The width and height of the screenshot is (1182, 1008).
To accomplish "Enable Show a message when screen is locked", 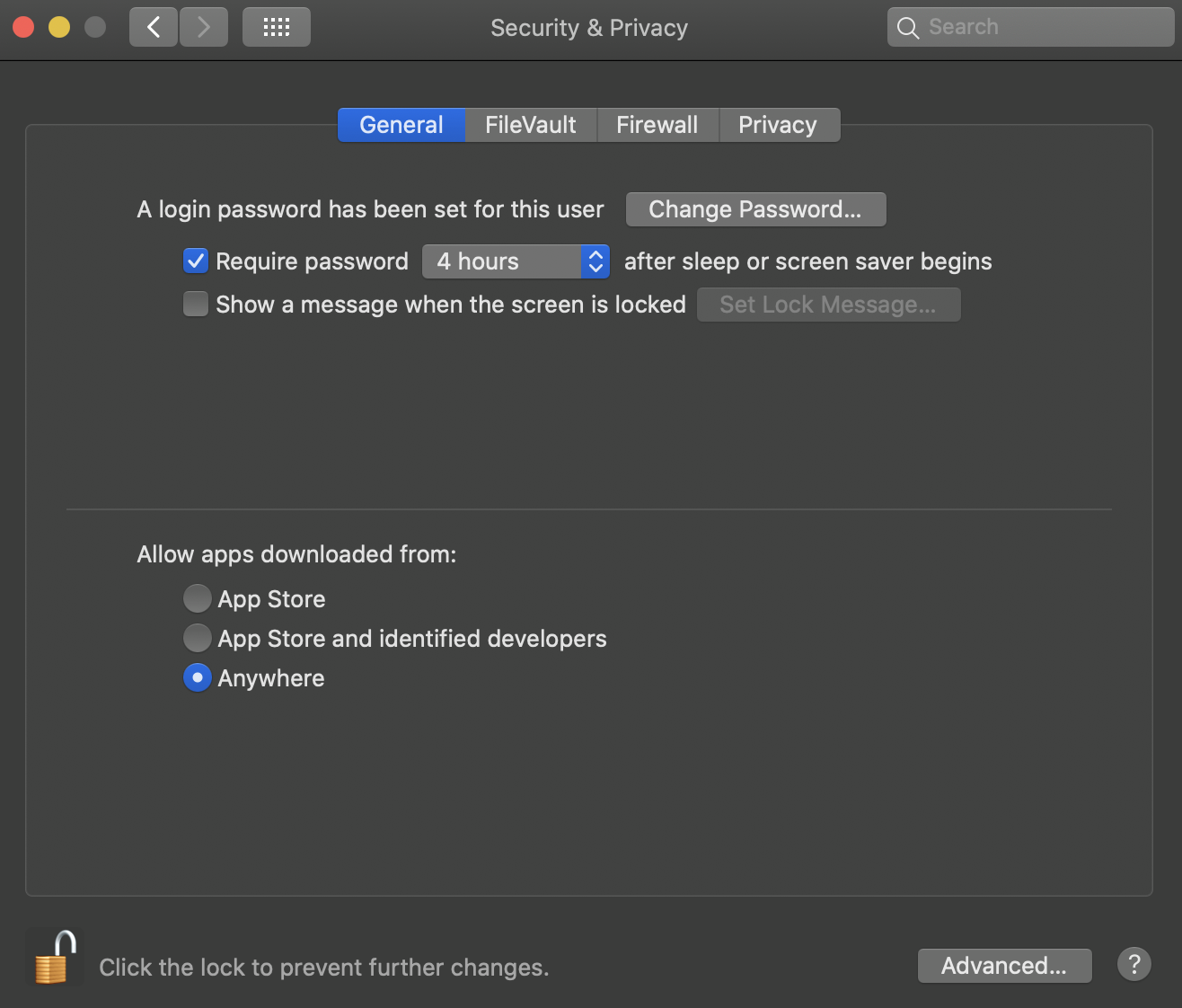I will click(196, 305).
